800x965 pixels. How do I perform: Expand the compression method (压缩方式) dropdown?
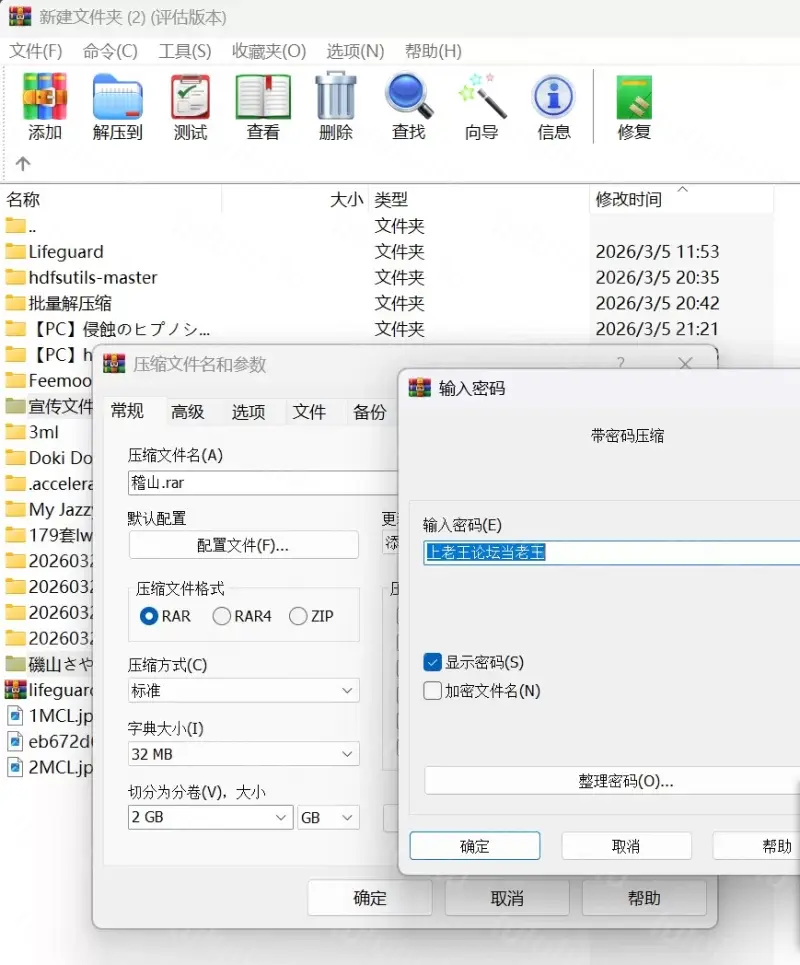[x=243, y=690]
